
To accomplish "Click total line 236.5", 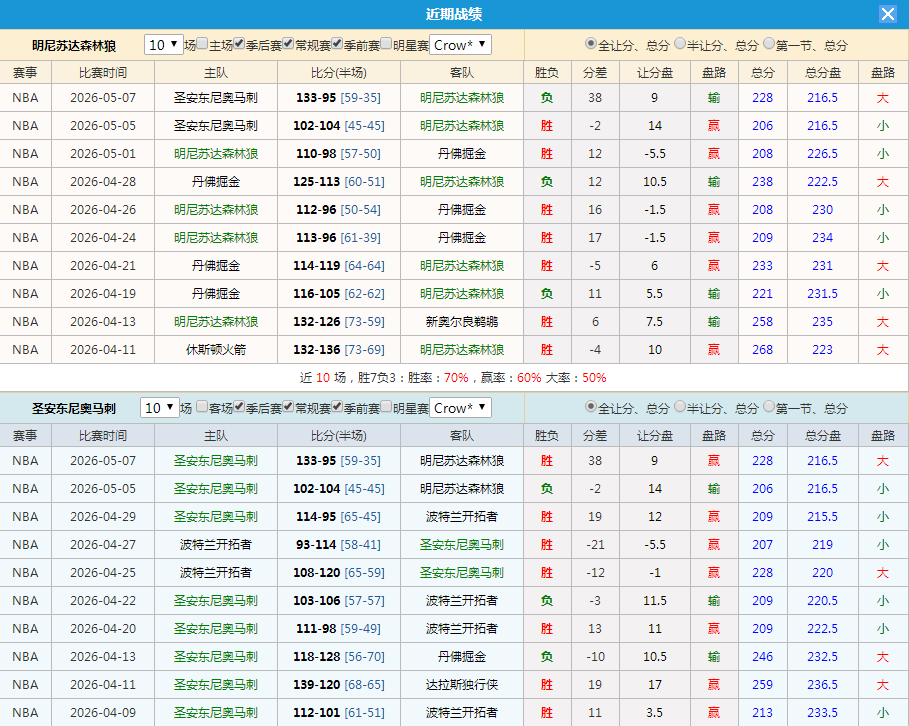I will 822,685.
